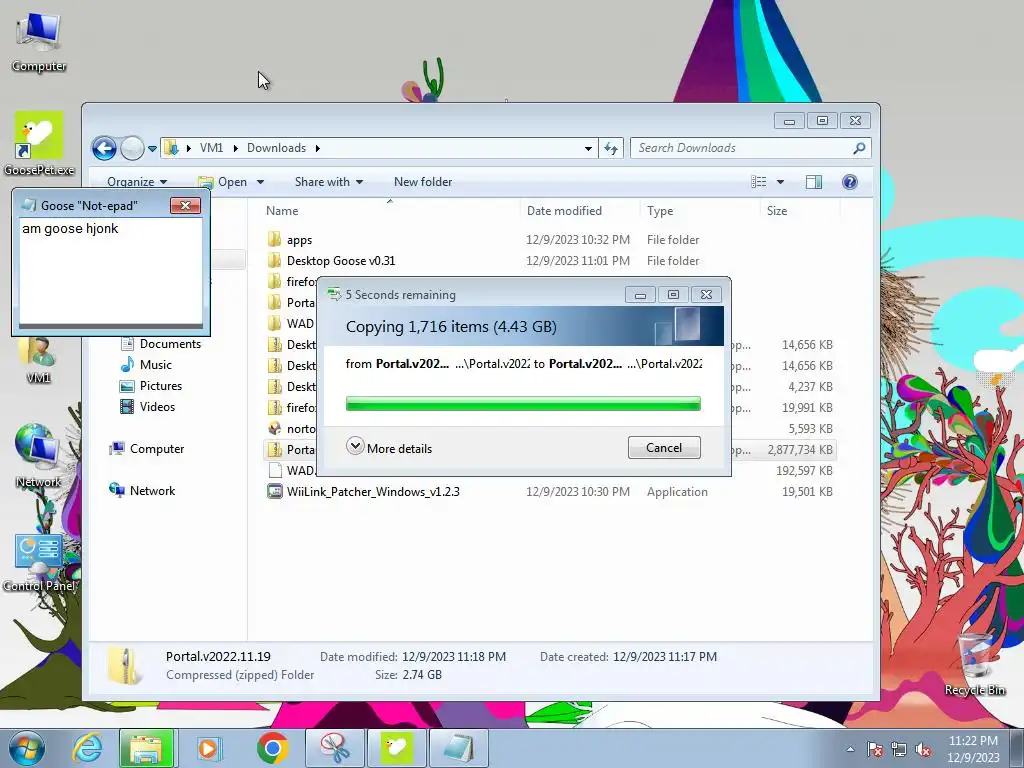
Task: Select Pictures in navigation pane
Action: 151,386
